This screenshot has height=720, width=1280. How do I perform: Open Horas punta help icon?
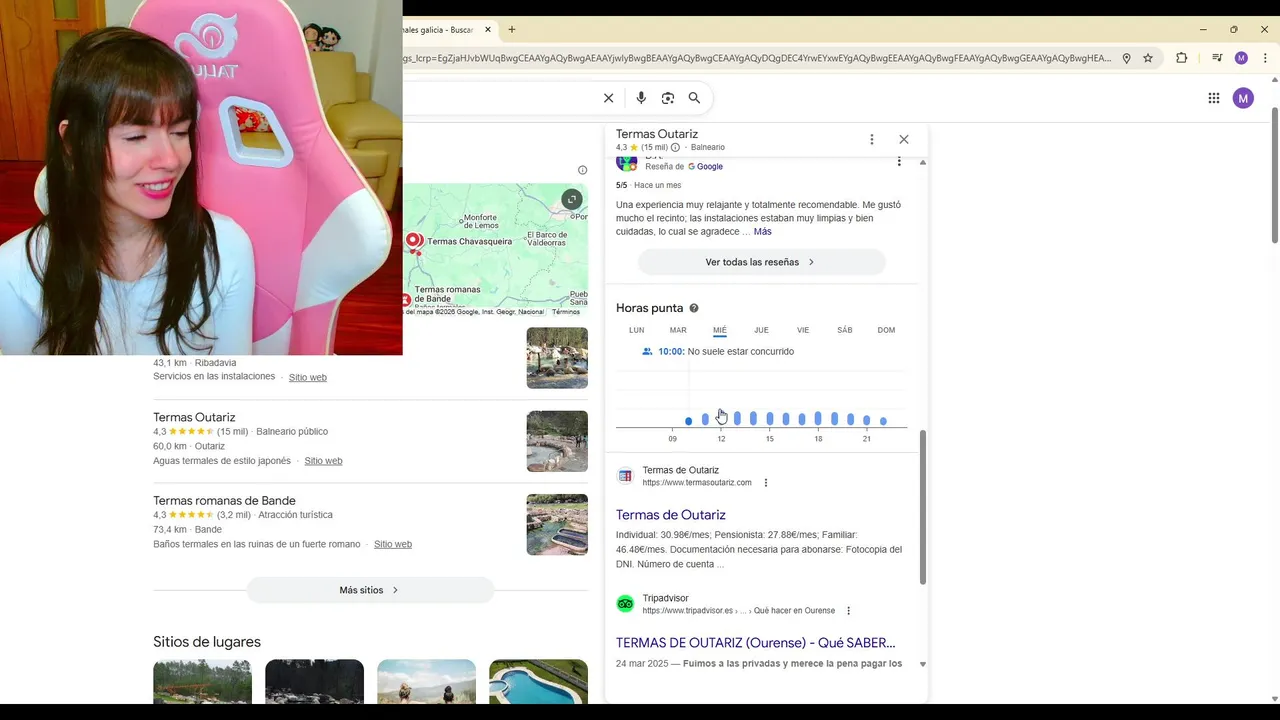click(694, 308)
